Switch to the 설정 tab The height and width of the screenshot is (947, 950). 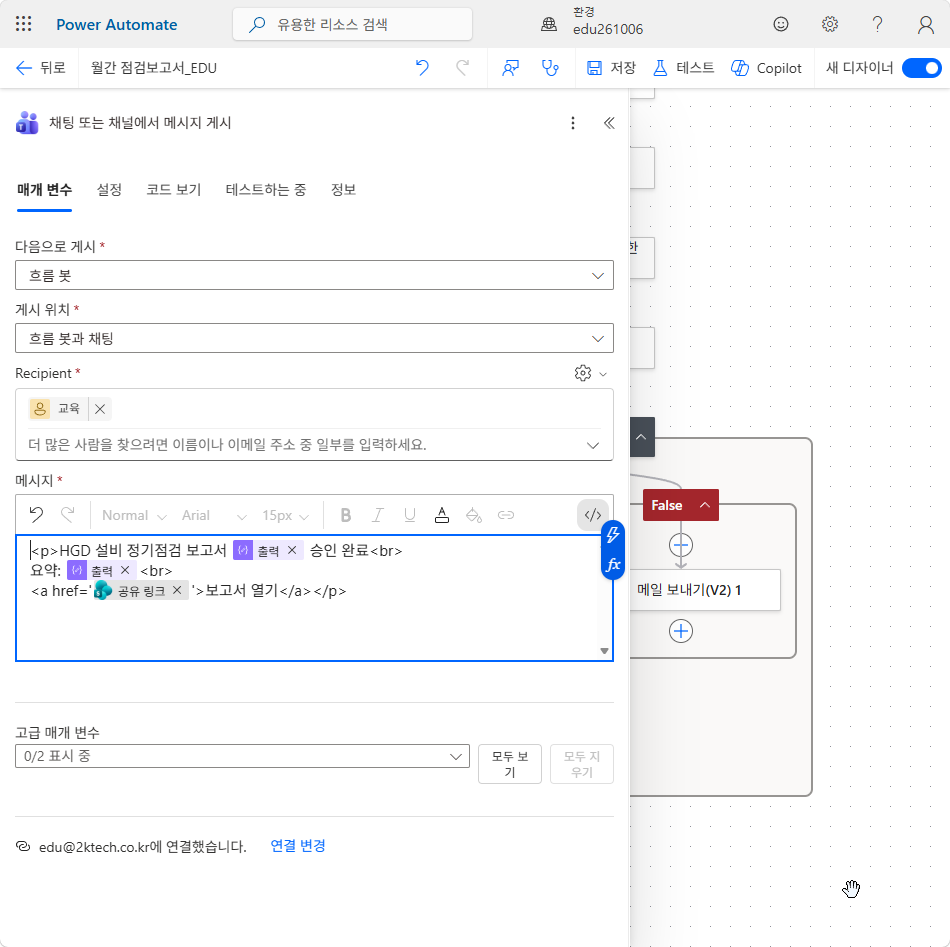pyautogui.click(x=109, y=190)
